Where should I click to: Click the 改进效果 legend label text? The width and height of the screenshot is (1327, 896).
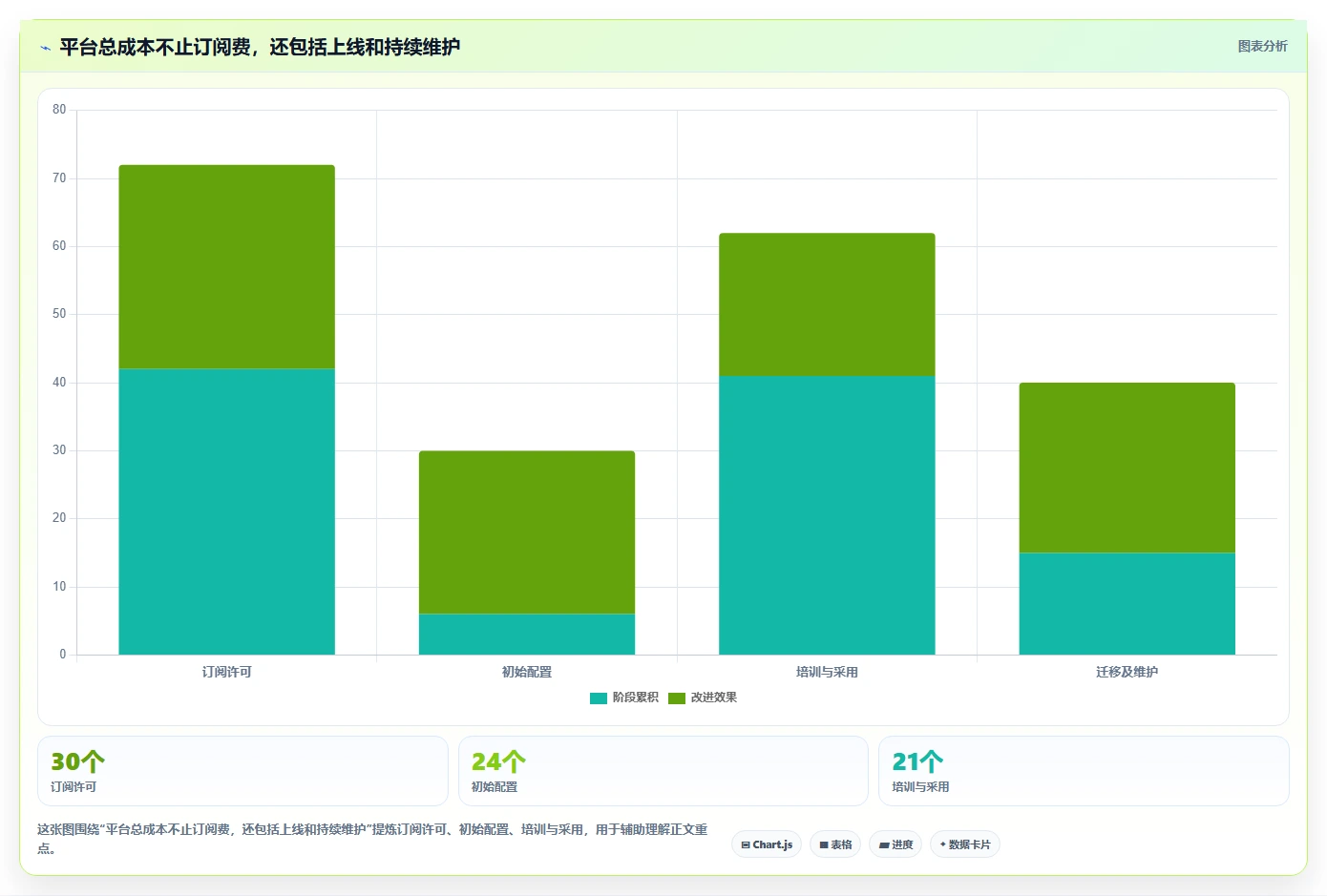714,698
